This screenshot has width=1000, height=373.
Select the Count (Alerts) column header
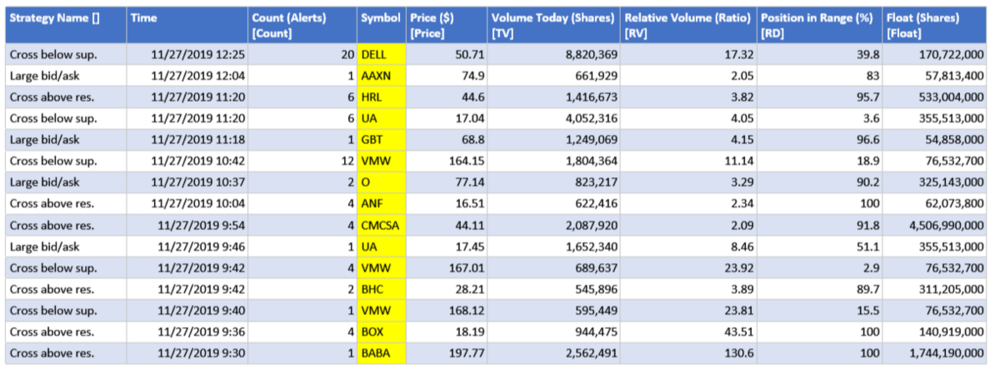[x=303, y=25]
